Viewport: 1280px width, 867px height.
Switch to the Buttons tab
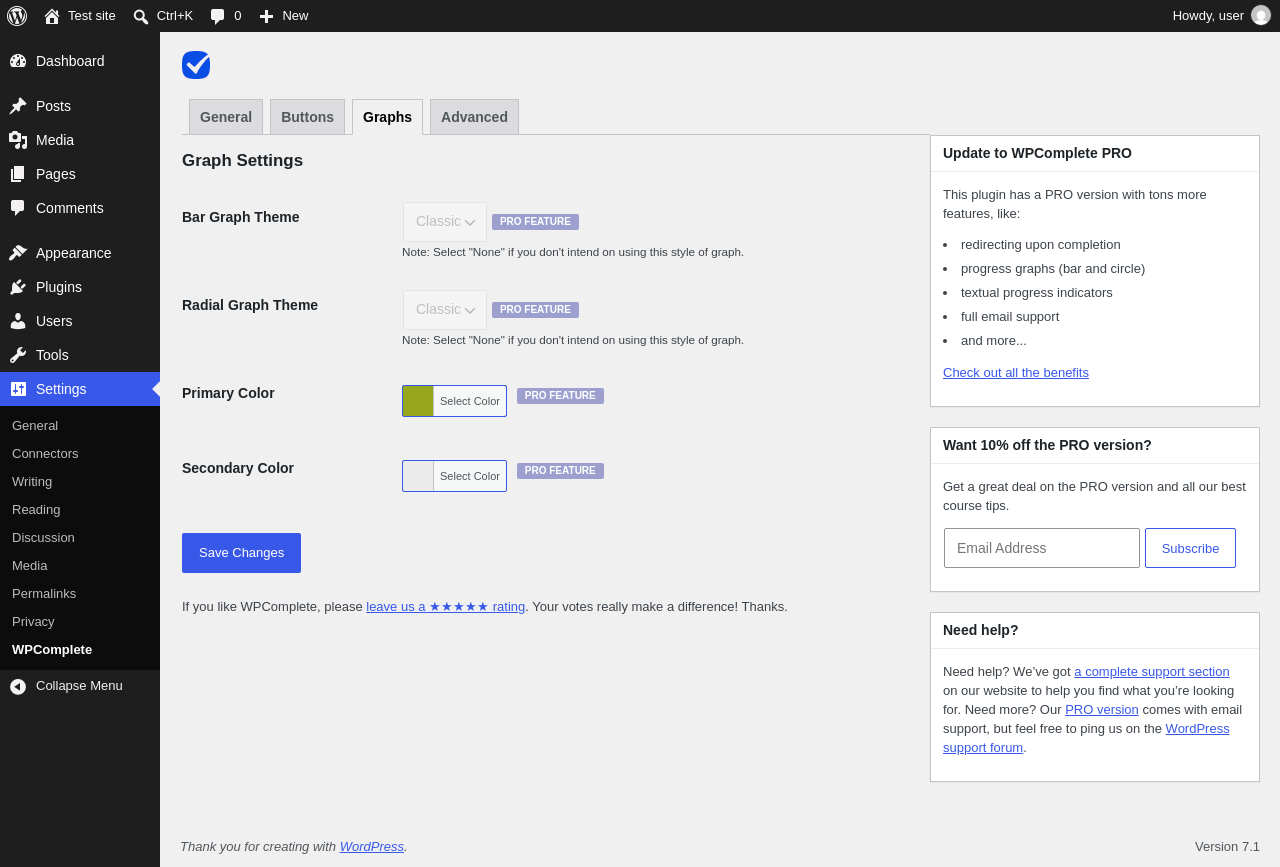coord(307,117)
